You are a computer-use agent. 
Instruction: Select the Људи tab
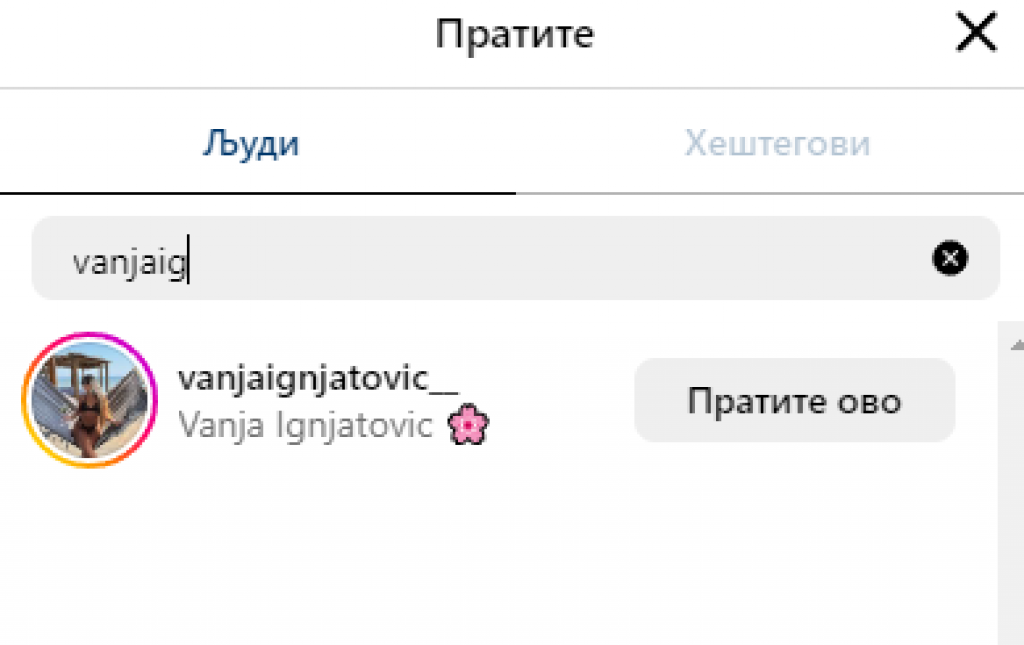[251, 143]
